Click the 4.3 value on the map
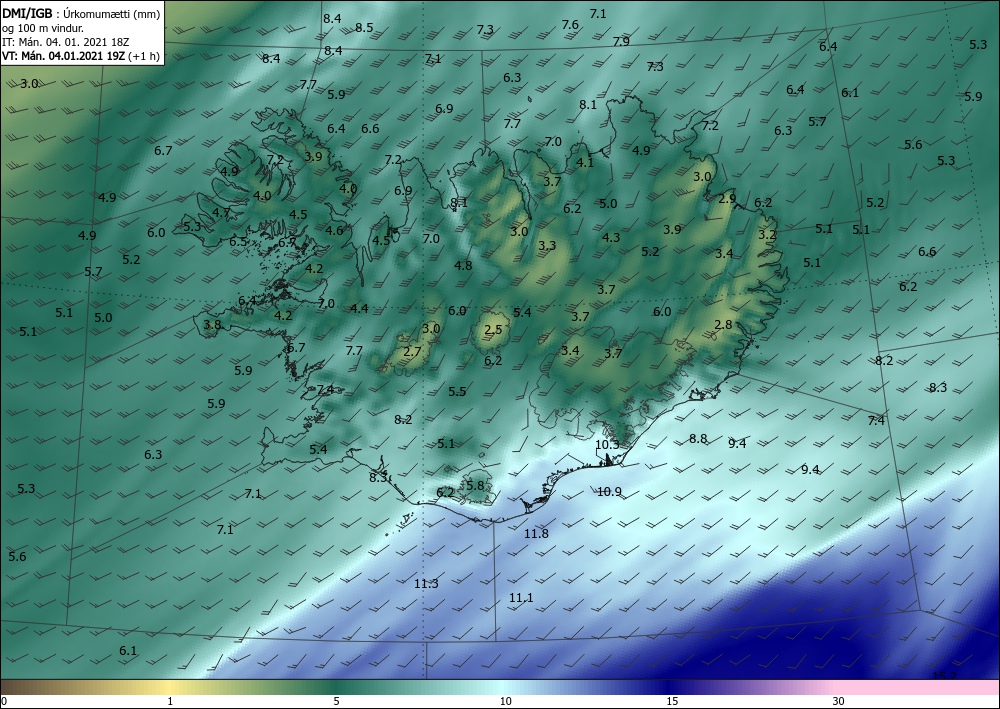The image size is (1000, 709). [x=611, y=238]
